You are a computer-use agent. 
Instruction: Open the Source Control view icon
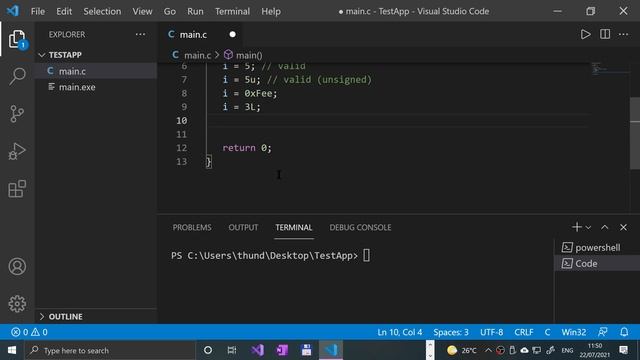pyautogui.click(x=17, y=114)
